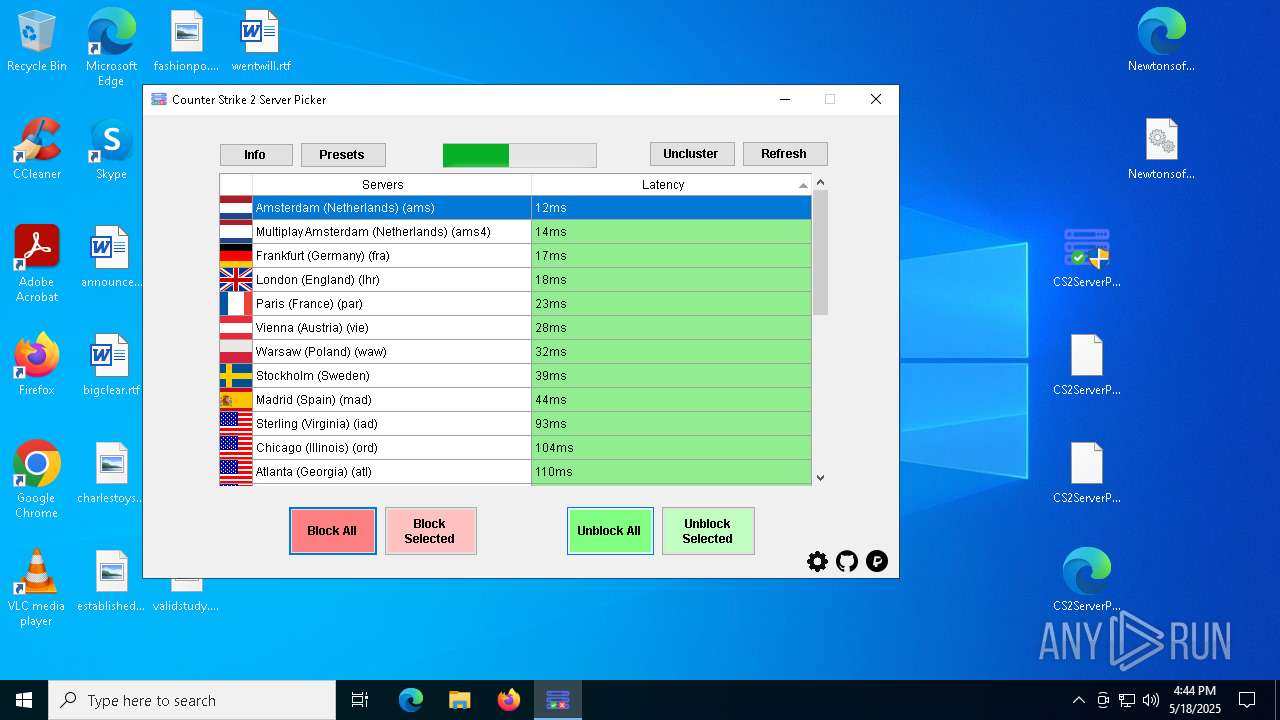Select the wentwill.rtf document icon
Screen dimensions: 1280x720
(261, 42)
